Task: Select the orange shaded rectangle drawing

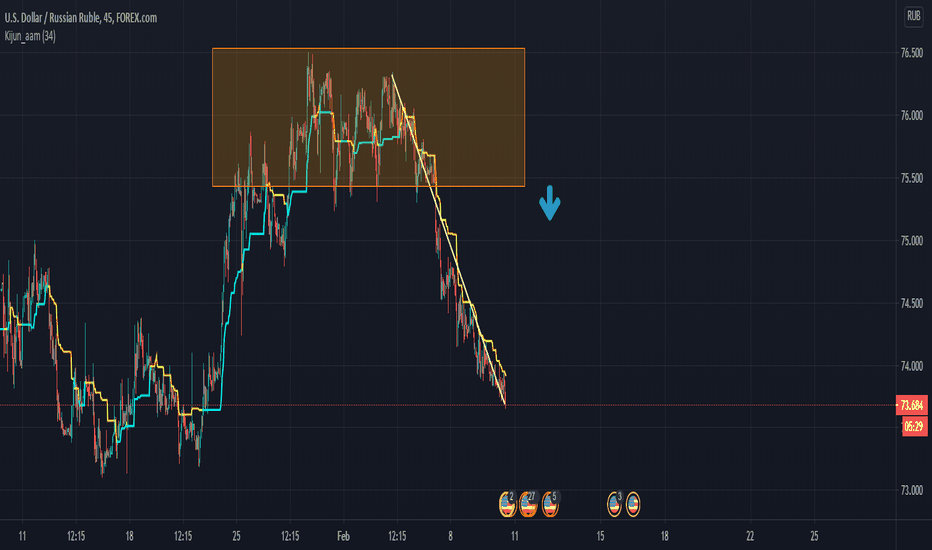Action: (369, 117)
